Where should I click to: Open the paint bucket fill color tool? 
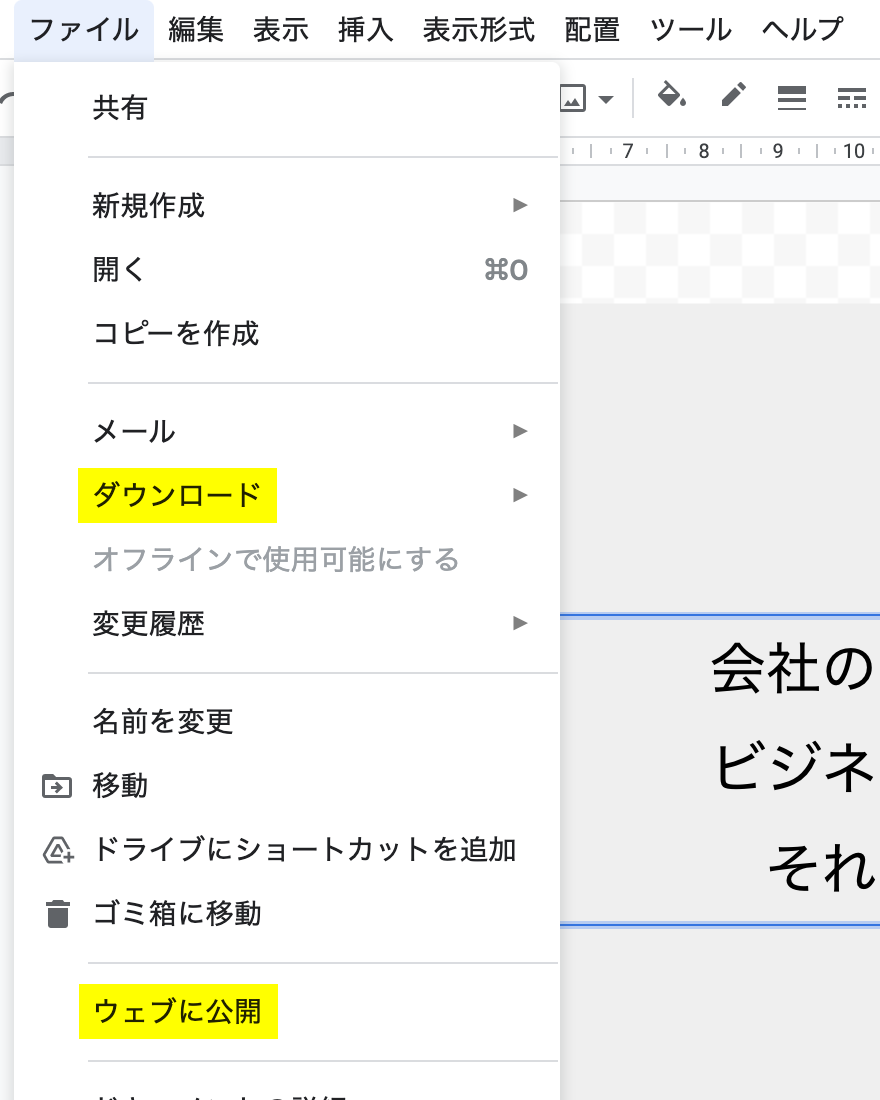tap(671, 96)
